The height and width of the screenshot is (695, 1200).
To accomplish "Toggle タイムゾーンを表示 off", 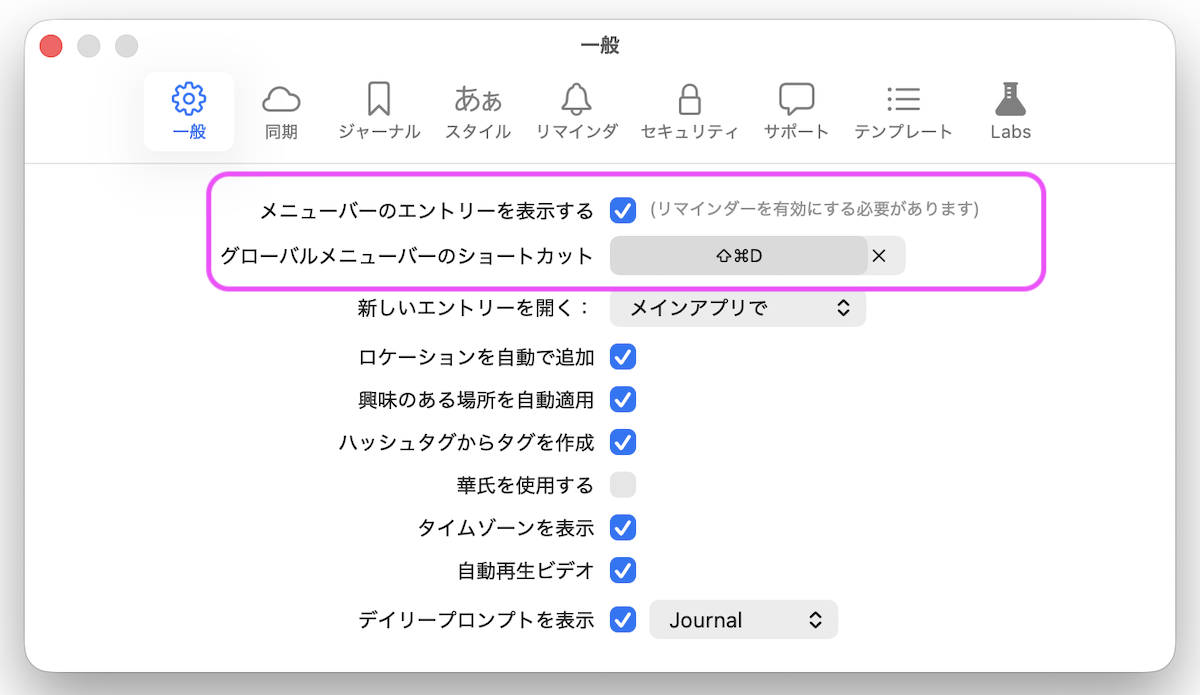I will click(623, 528).
